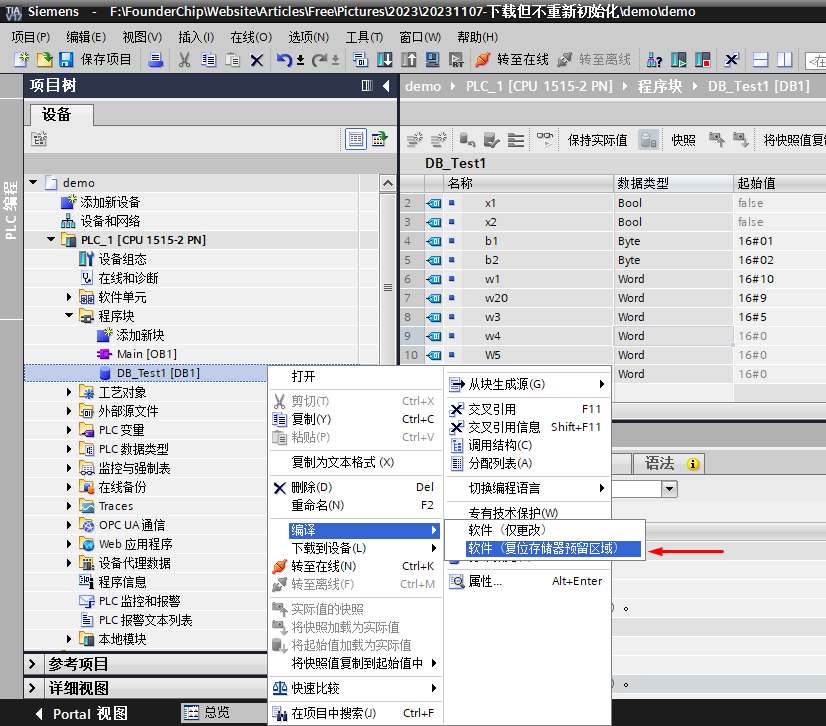Image resolution: width=826 pixels, height=726 pixels.
Task: Click 保持实际值 button in DB toolbar
Action: pos(597,140)
